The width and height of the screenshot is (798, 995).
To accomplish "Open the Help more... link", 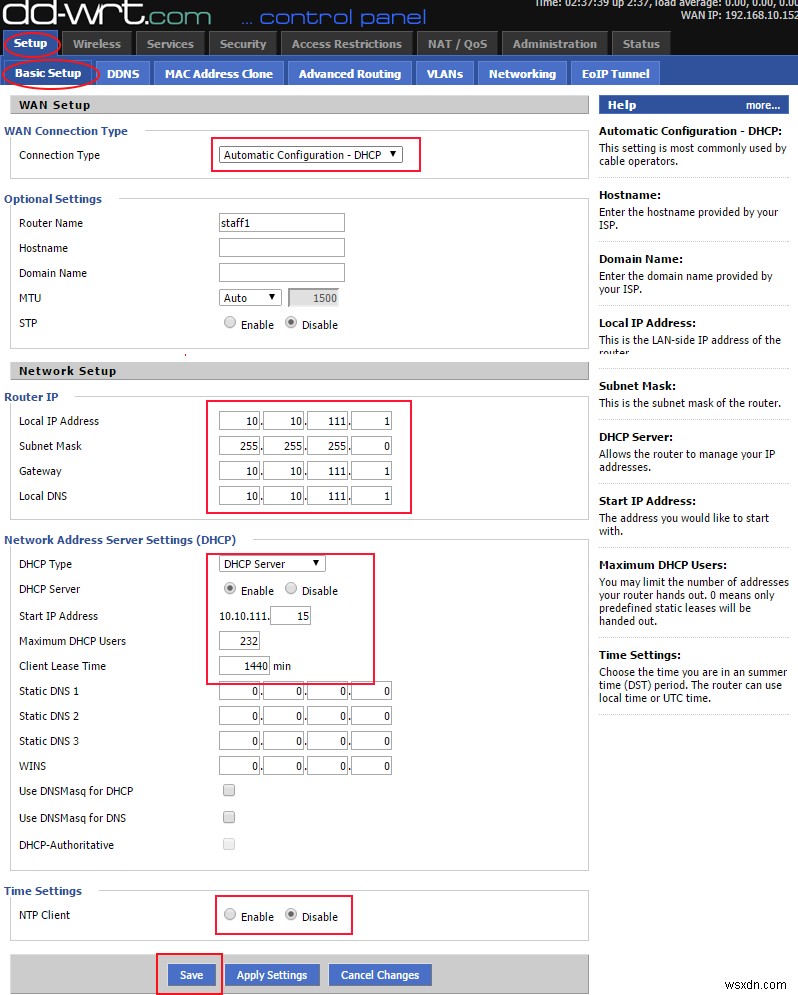I will (762, 105).
